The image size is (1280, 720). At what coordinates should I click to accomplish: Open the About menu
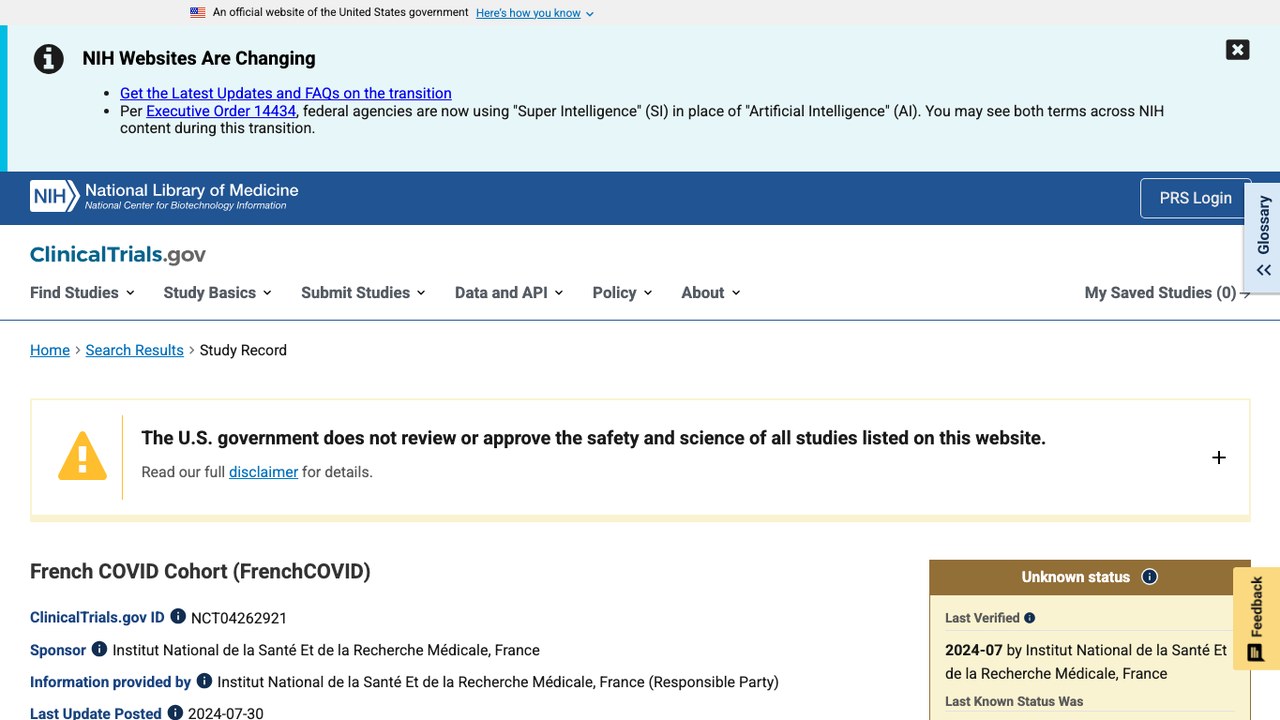click(711, 293)
